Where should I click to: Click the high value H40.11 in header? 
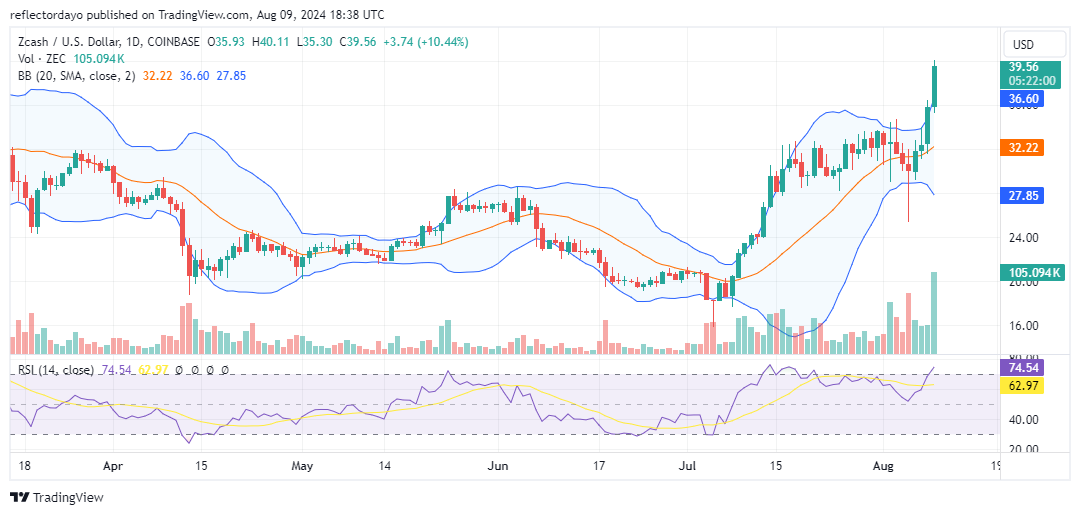point(269,42)
